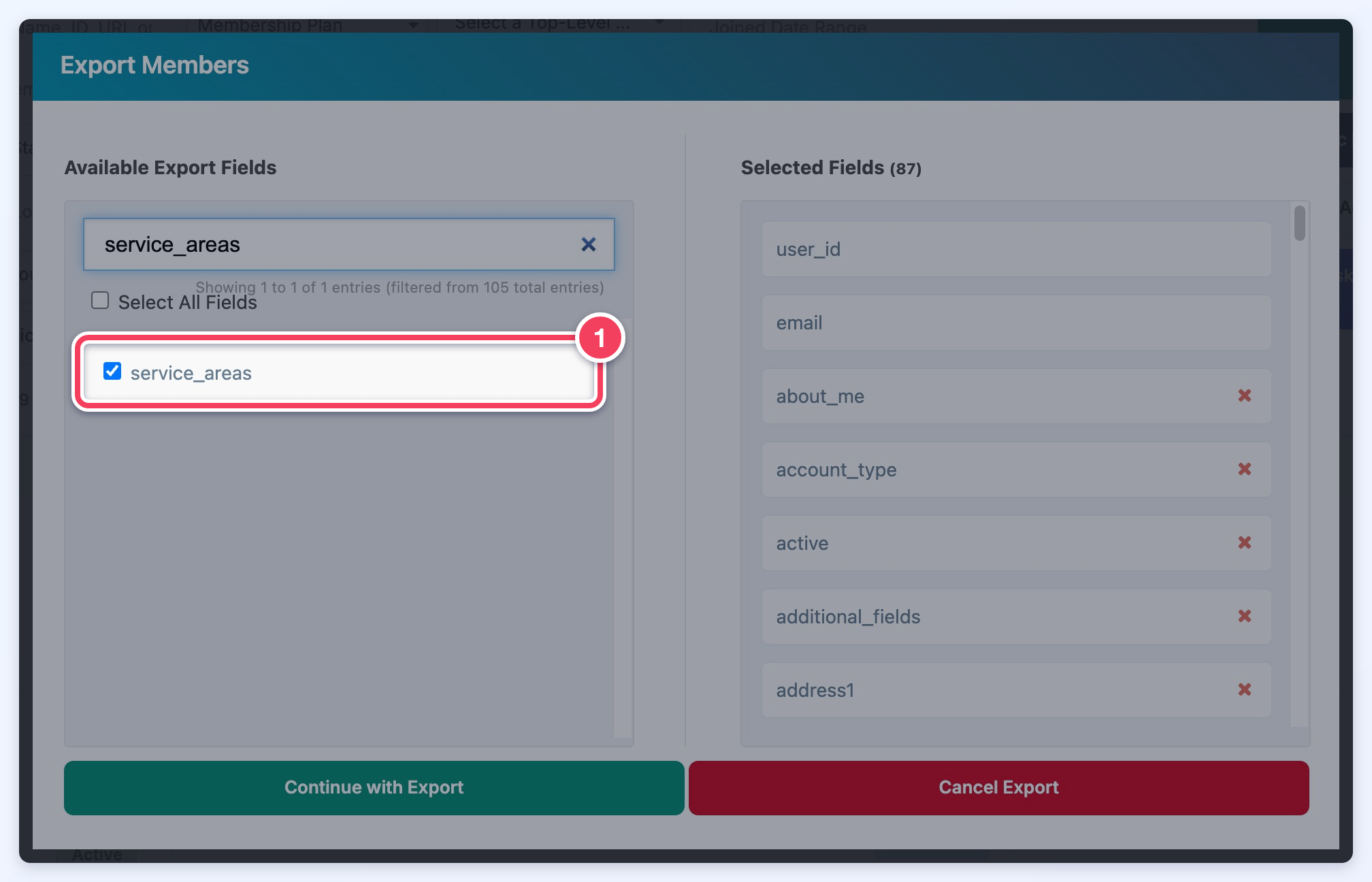The width and height of the screenshot is (1372, 882).
Task: Check the Select All Fields checkbox
Action: coord(100,300)
